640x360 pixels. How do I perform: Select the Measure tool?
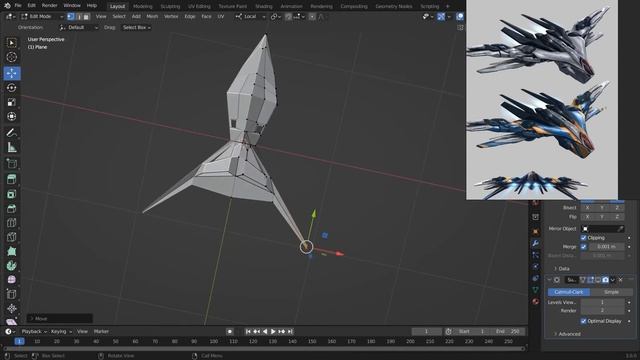pyautogui.click(x=12, y=147)
